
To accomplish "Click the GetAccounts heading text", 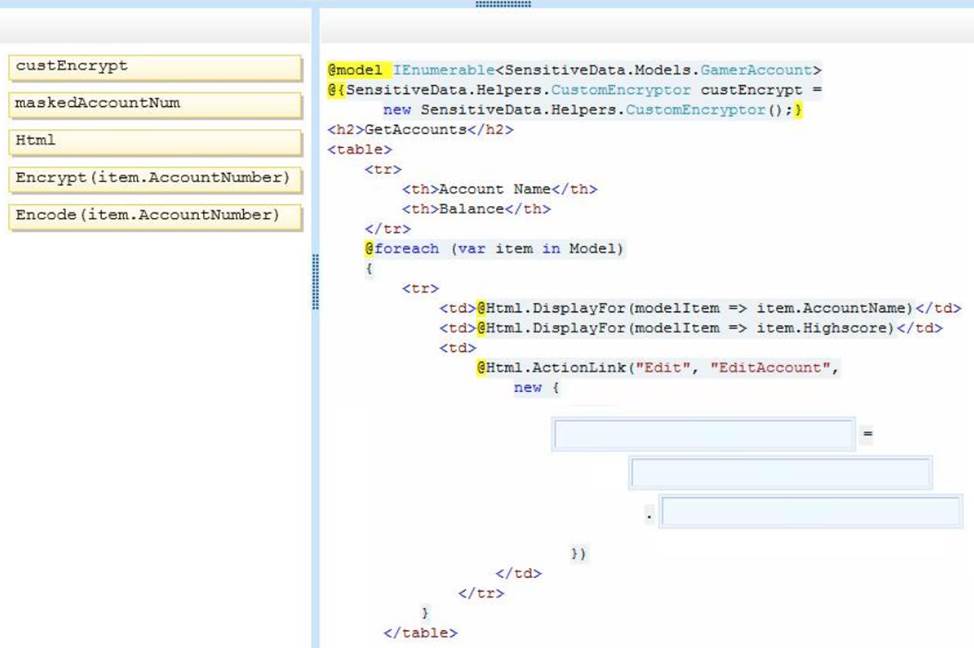I will tap(416, 129).
